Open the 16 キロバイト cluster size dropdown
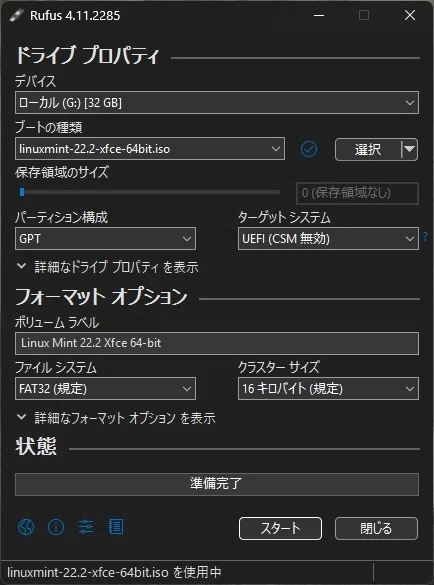Viewport: 434px width, 585px height. point(328,389)
